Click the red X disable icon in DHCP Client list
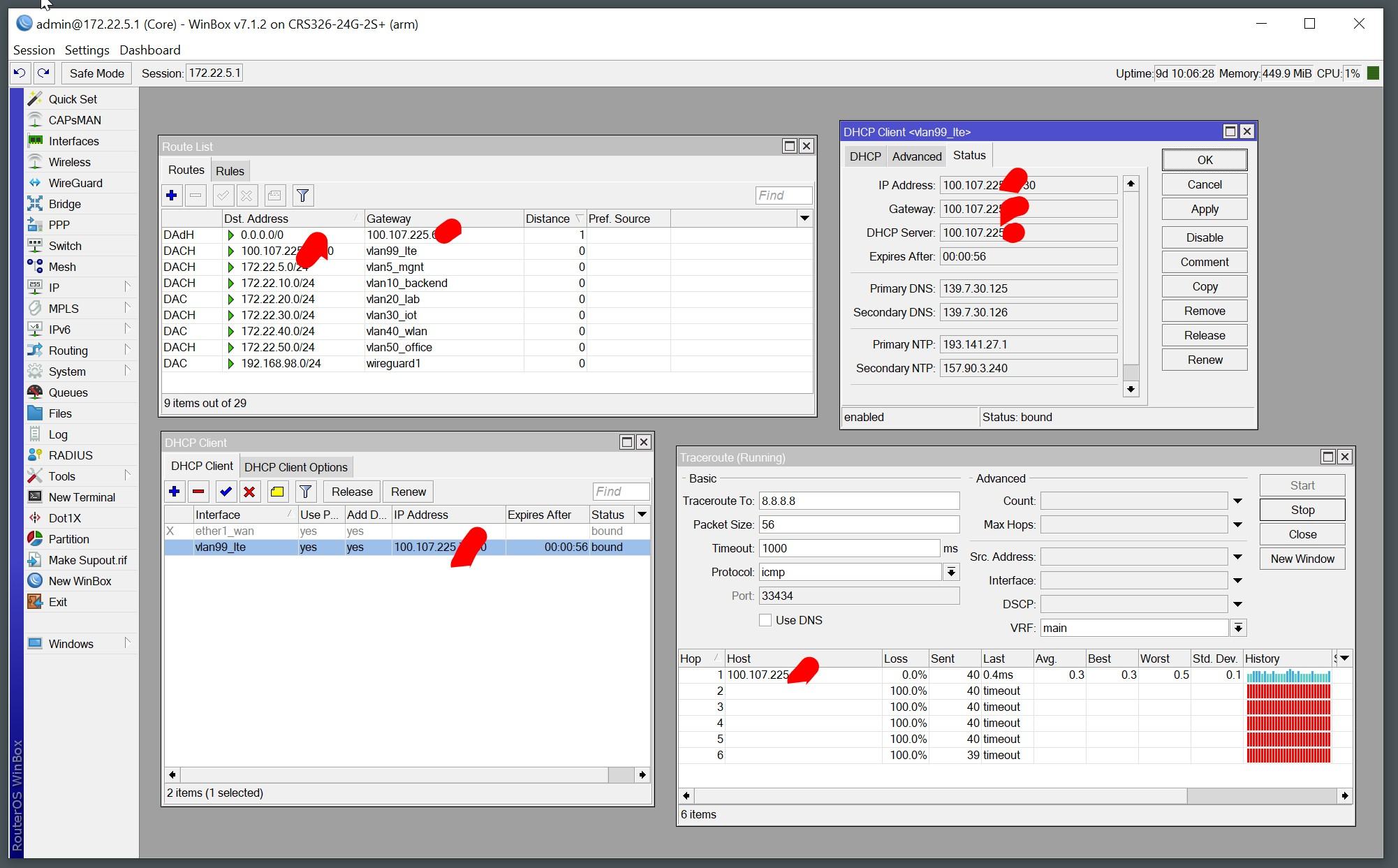1398x868 pixels. 249,492
